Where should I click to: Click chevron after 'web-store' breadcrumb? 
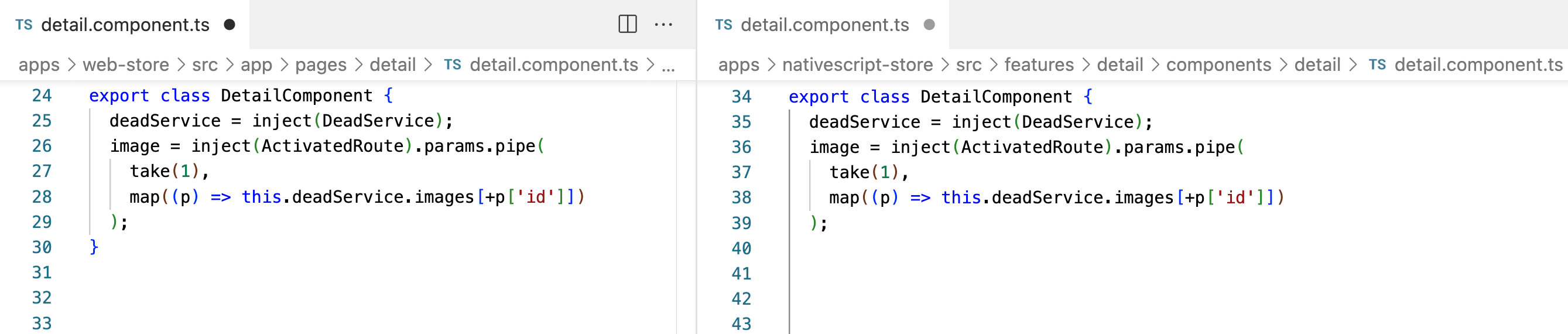click(181, 64)
